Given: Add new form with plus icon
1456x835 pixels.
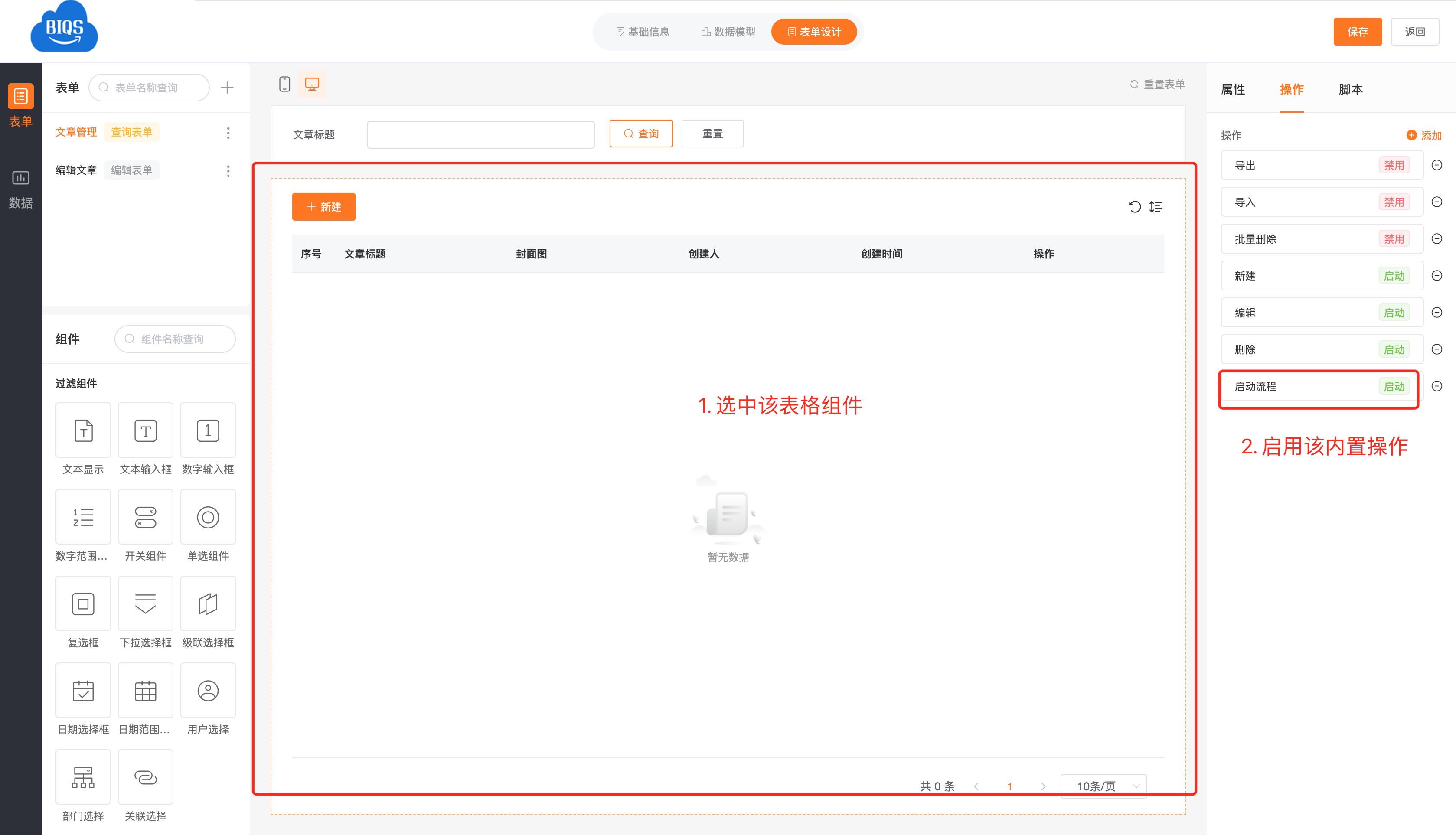Looking at the screenshot, I should [x=227, y=88].
